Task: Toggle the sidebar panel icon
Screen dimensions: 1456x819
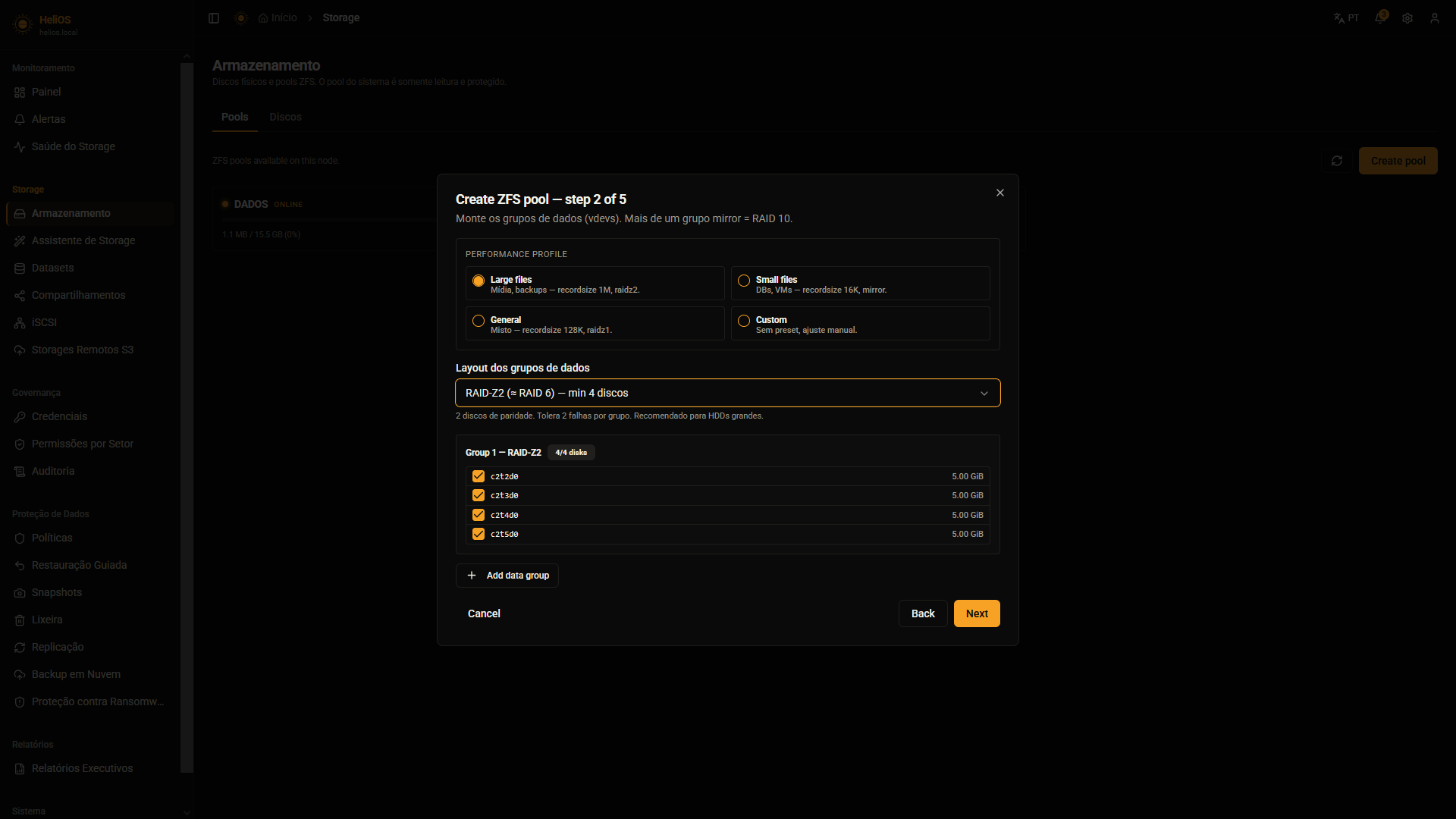Action: 214,18
